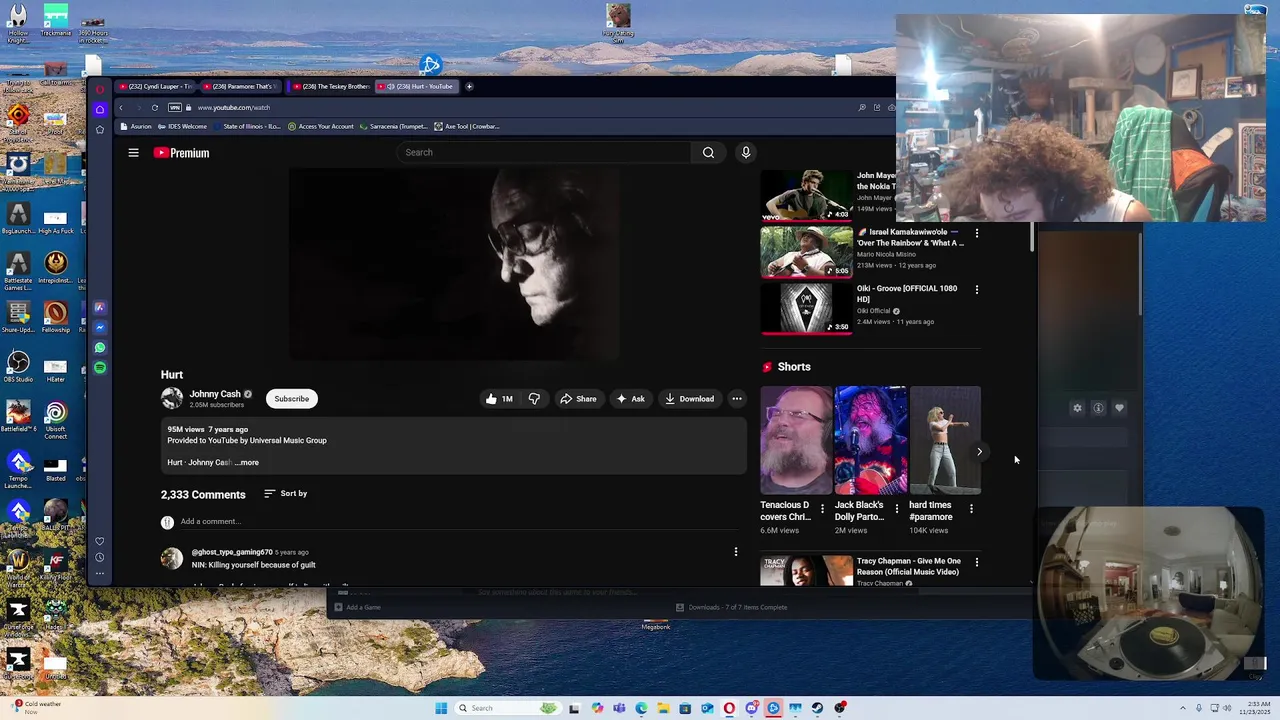This screenshot has width=1280, height=720.
Task: Open Messenger in the Opera sidebar
Action: (x=99, y=328)
